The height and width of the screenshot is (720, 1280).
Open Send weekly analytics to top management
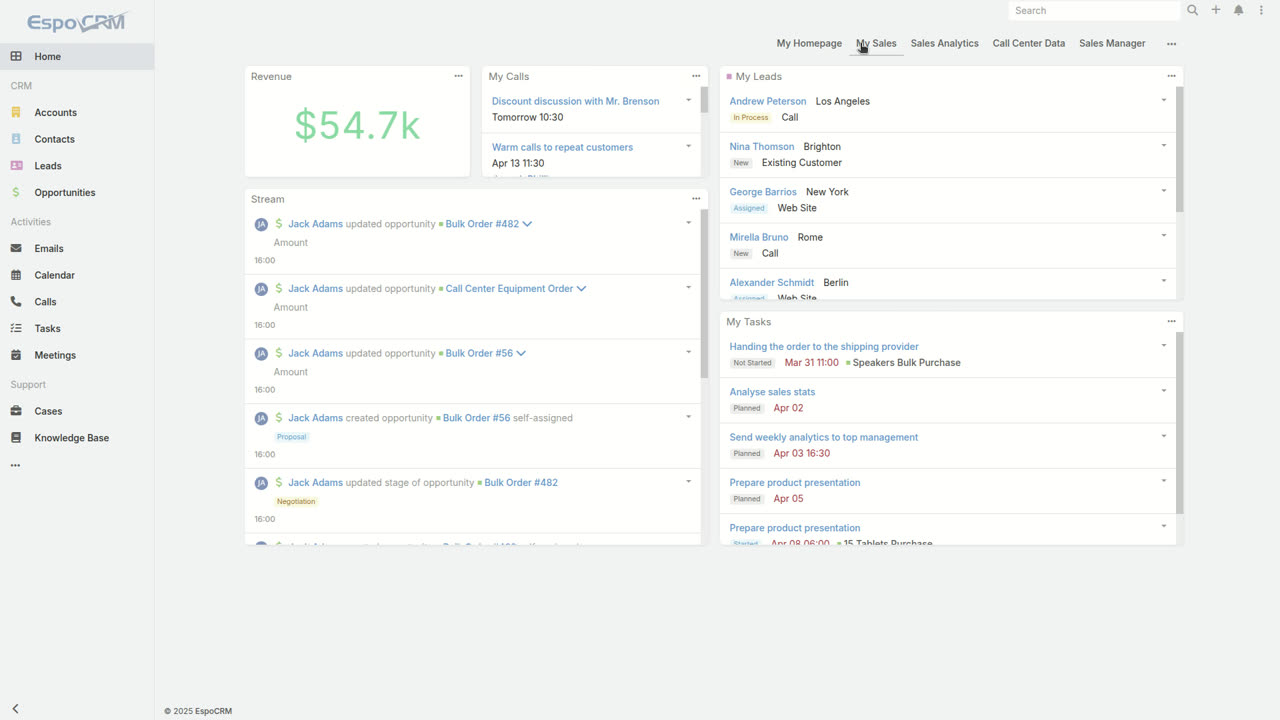pyautogui.click(x=823, y=437)
